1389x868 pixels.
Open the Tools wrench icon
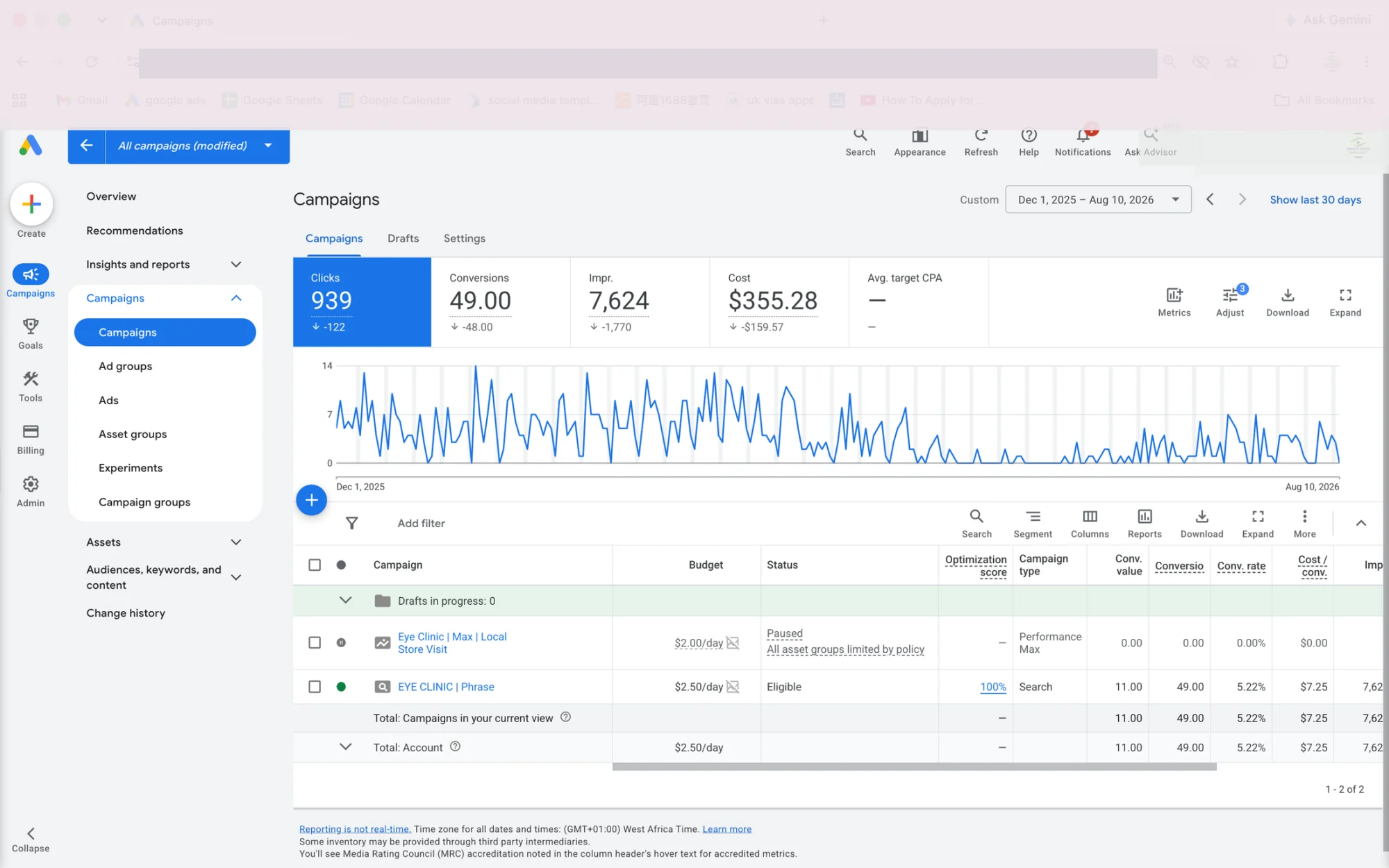pos(31,378)
